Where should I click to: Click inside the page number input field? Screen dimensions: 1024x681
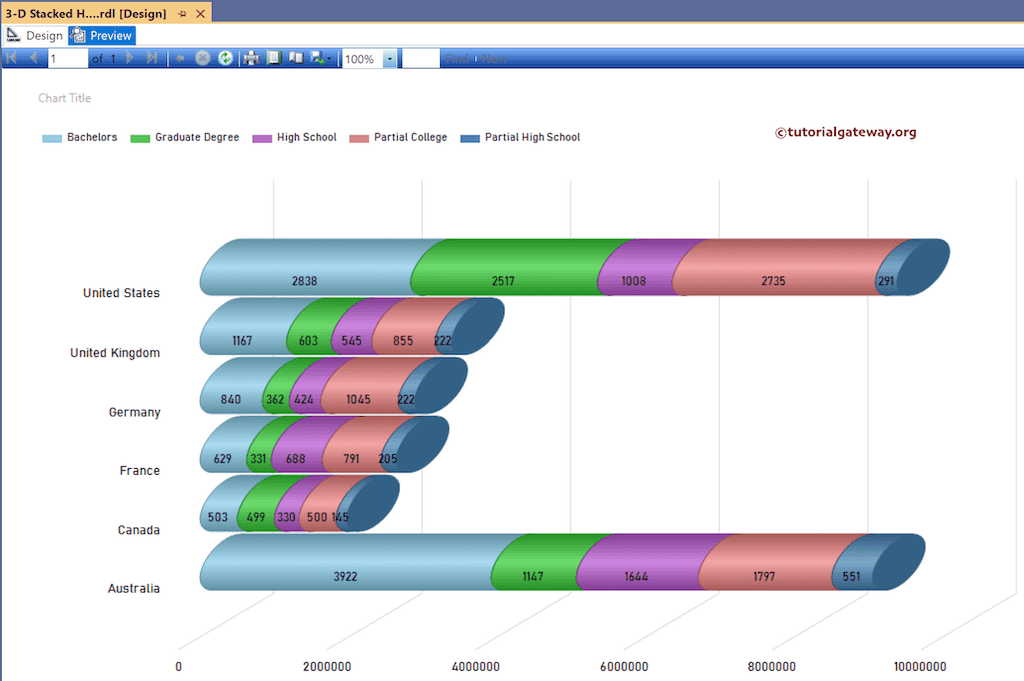67,57
